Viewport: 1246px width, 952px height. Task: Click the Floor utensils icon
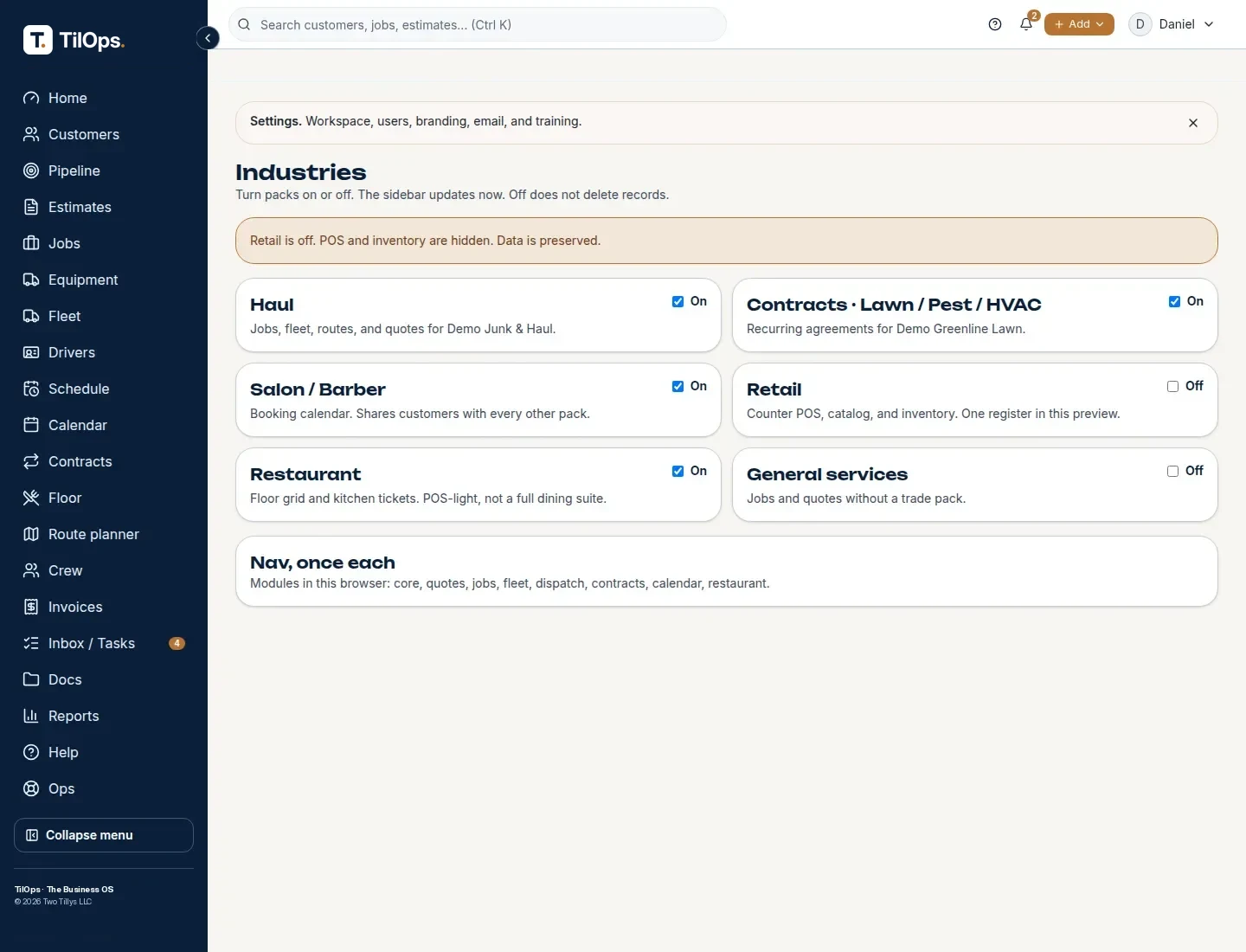click(x=31, y=498)
